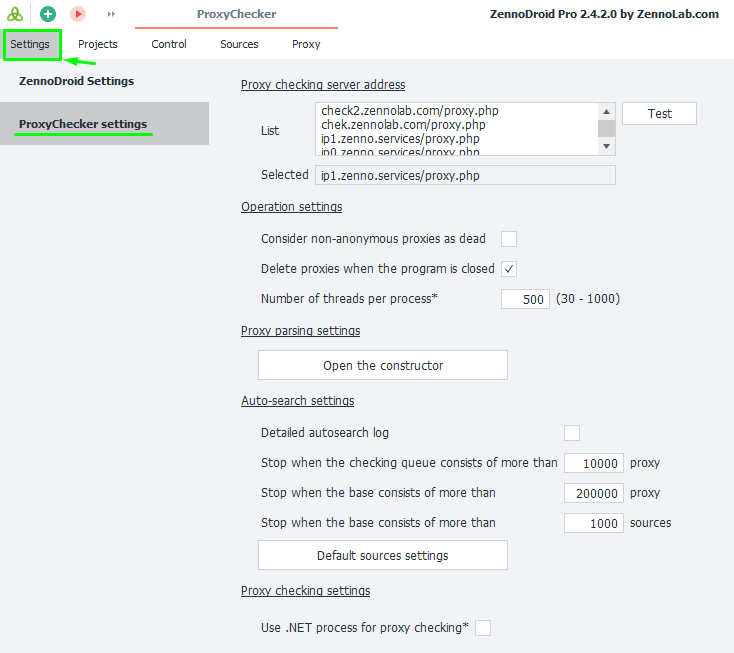Uncheck Delete proxies when program is closed
734x653 pixels.
pyautogui.click(x=509, y=269)
